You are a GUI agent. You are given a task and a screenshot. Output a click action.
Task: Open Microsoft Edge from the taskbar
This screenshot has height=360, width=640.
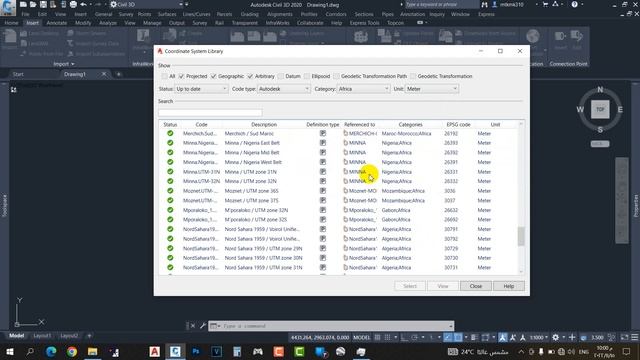coord(51,351)
